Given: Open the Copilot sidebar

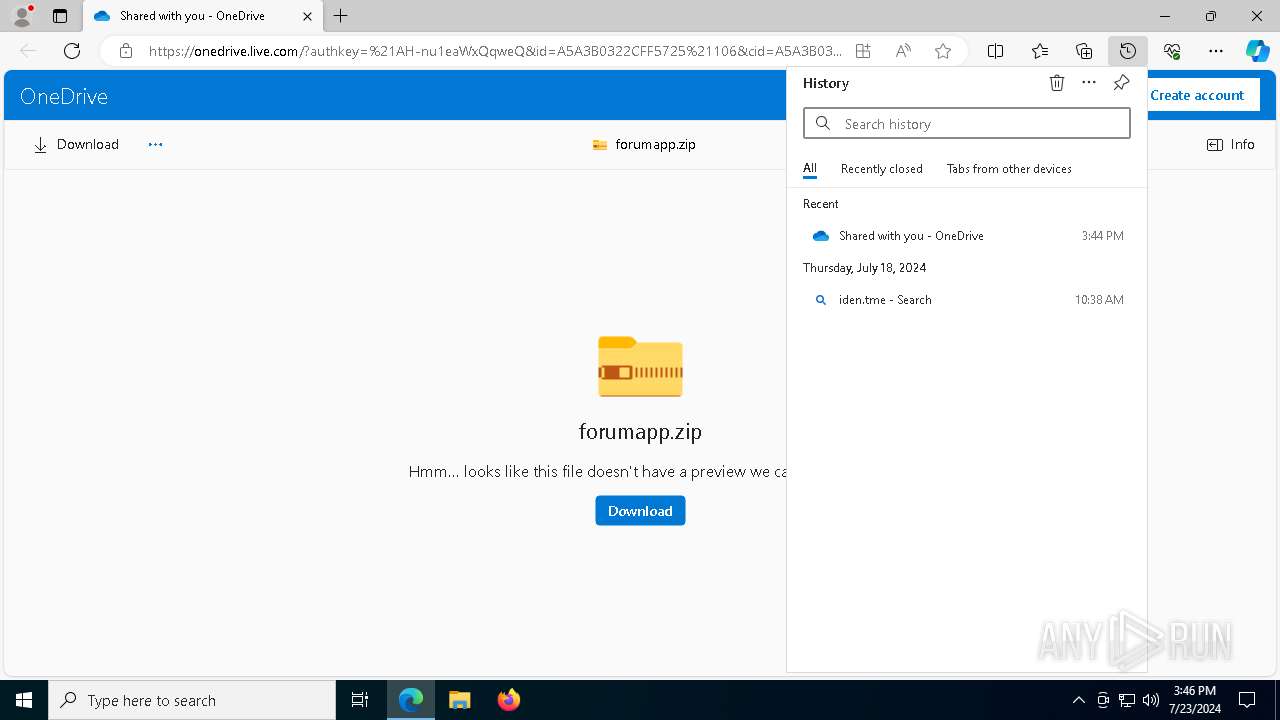Looking at the screenshot, I should (1257, 51).
